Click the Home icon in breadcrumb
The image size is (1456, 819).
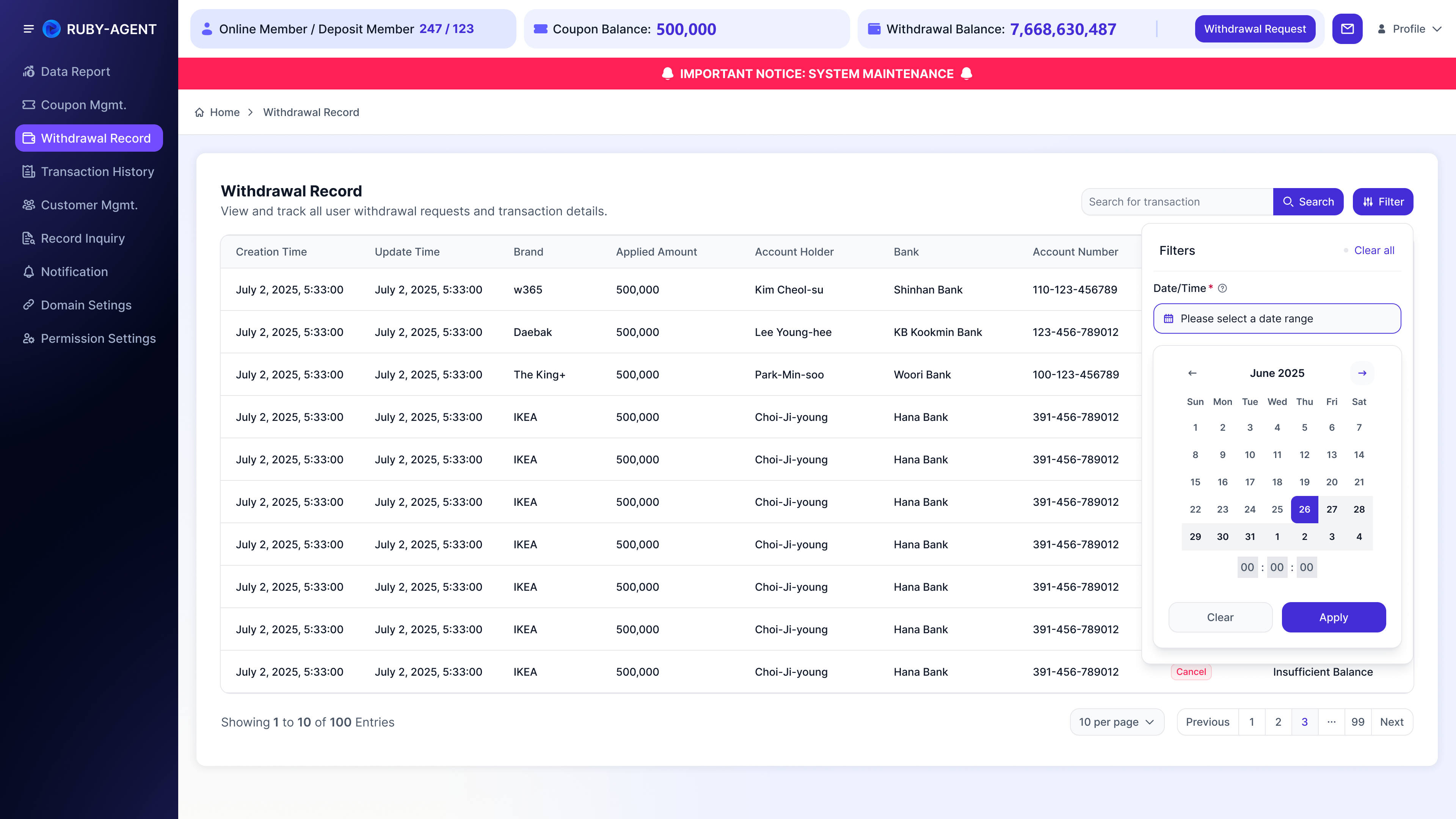[x=199, y=113]
